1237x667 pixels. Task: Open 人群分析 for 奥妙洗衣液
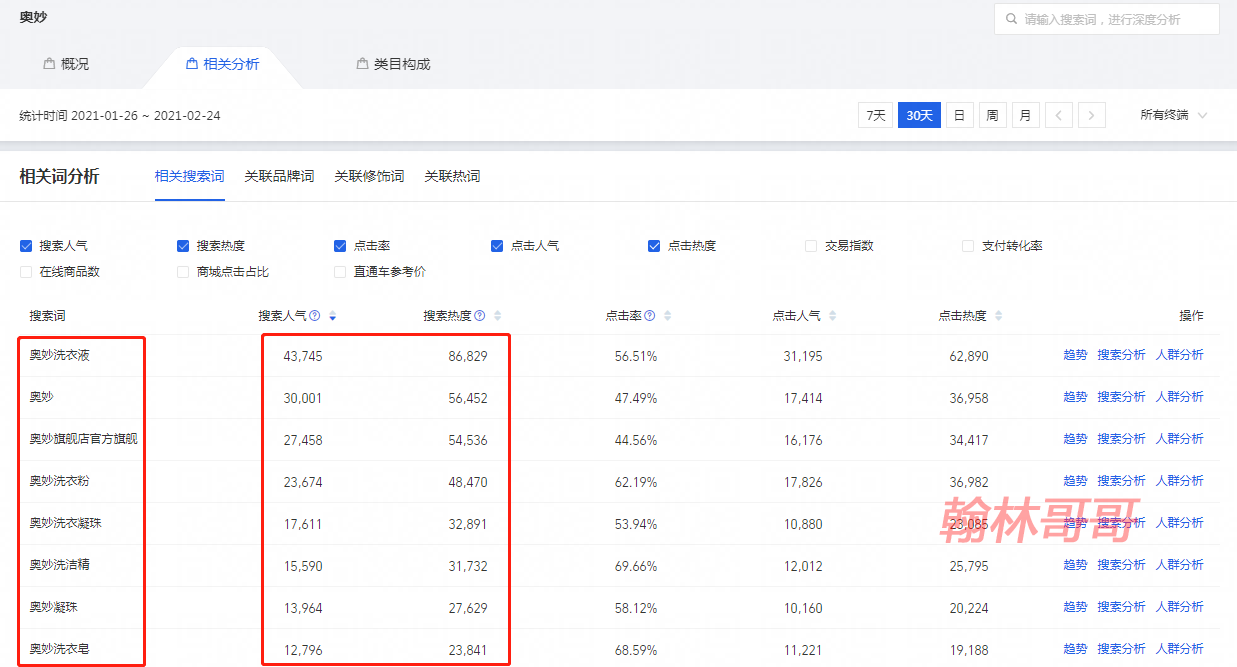pos(1179,355)
